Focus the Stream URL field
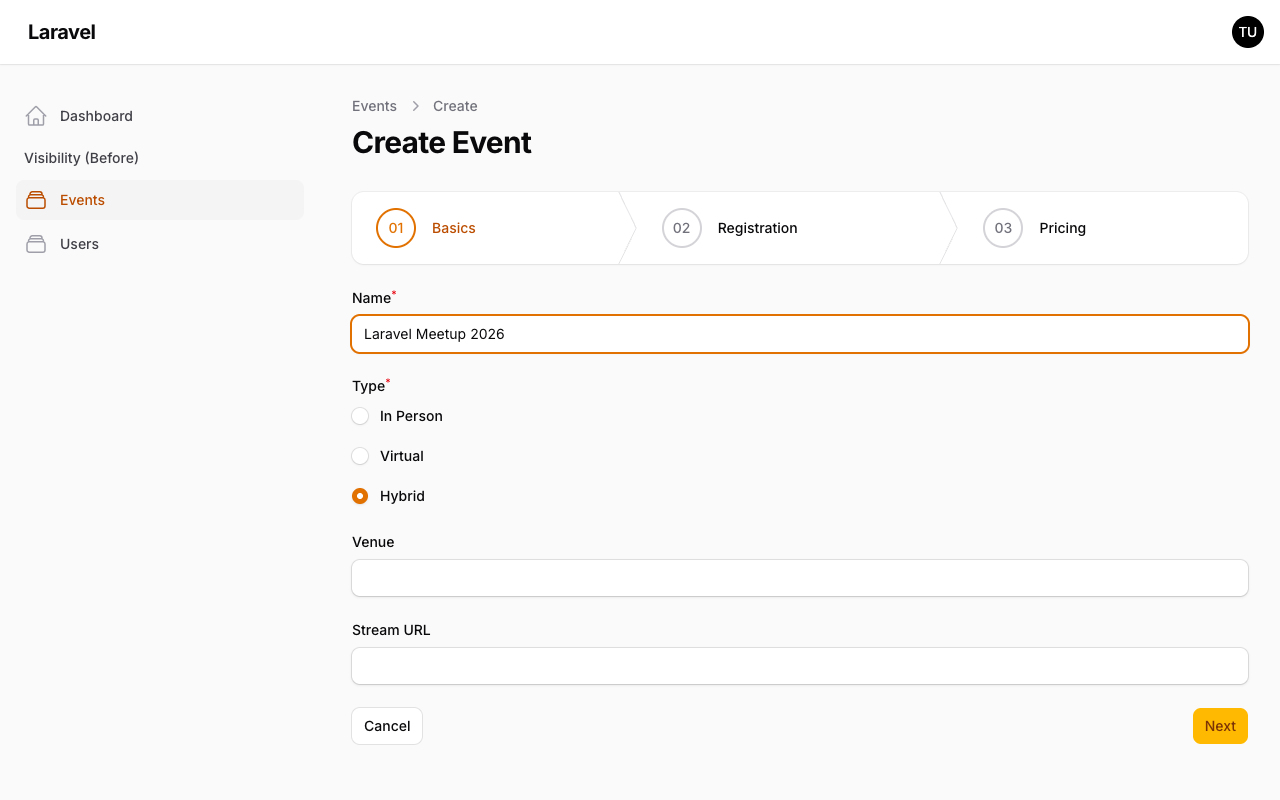The height and width of the screenshot is (800, 1280). coord(799,666)
